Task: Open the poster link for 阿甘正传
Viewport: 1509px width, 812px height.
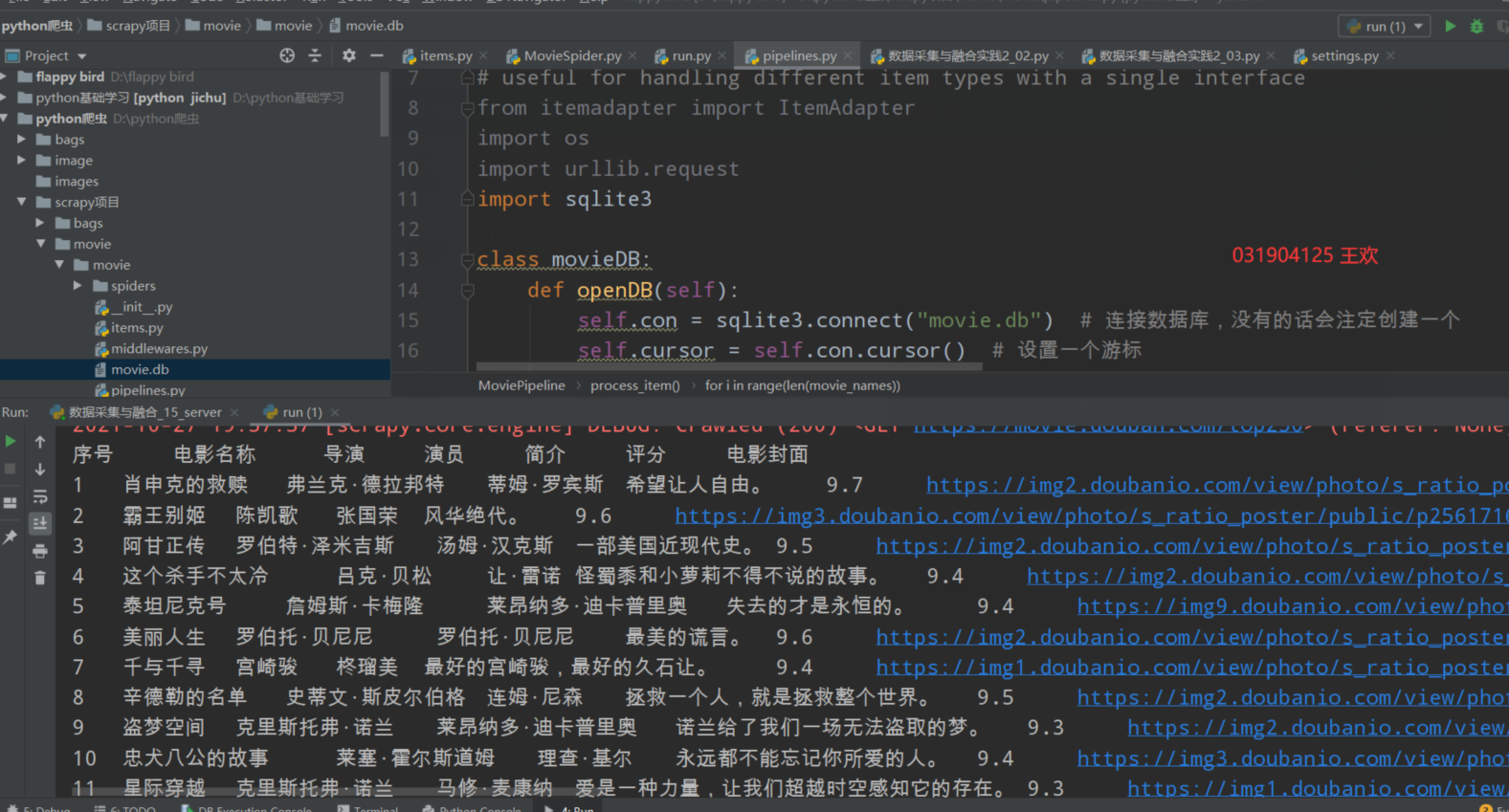Action: click(1192, 546)
